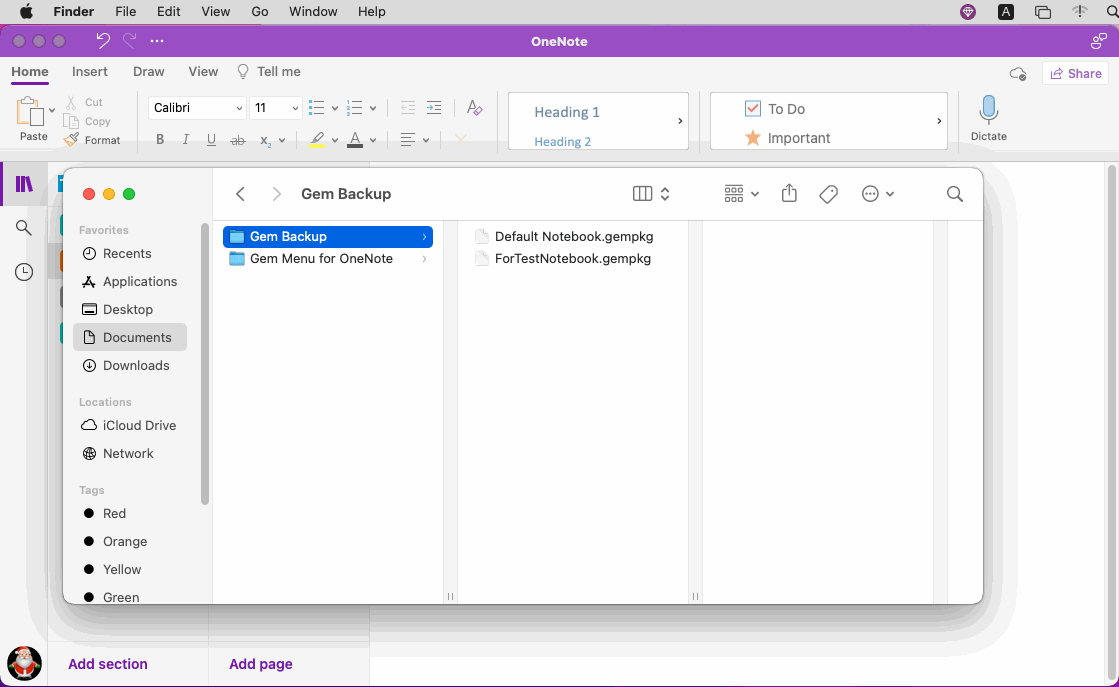Click the Finder edit tags icon
Screen dimensions: 1119x687
point(829,194)
